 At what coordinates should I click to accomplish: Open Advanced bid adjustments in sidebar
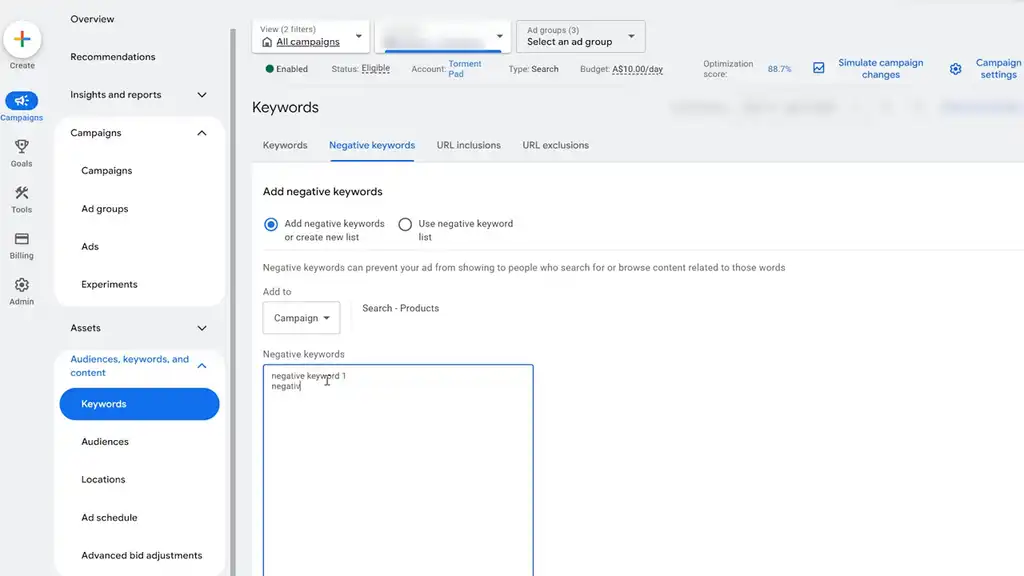(141, 555)
